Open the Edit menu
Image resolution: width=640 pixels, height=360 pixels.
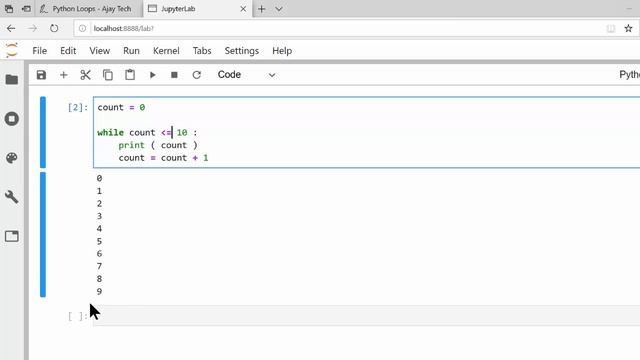click(68, 51)
